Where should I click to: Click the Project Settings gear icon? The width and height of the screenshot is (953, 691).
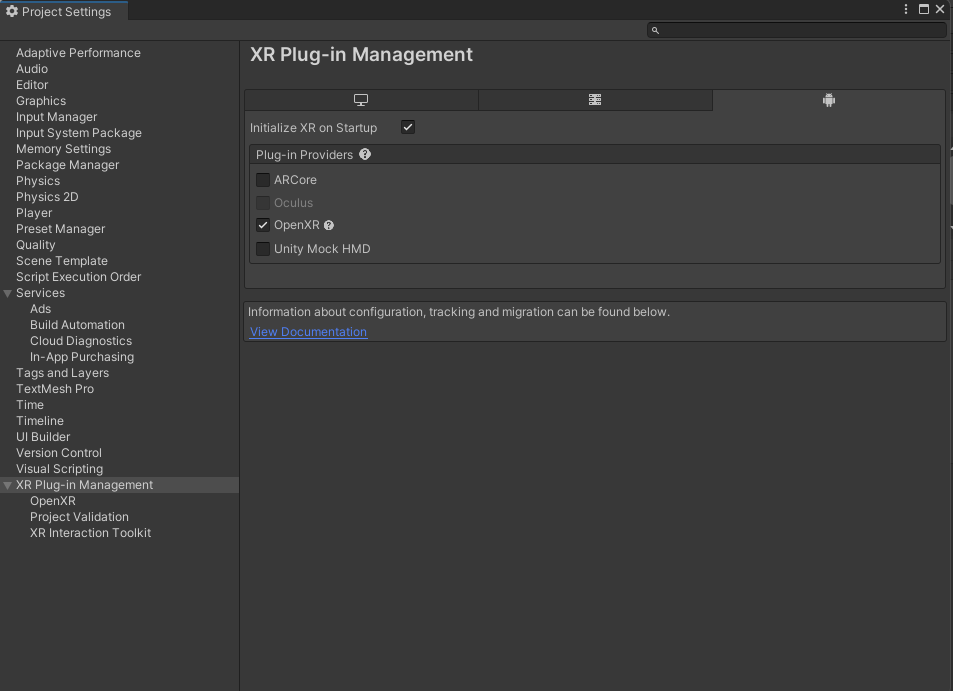pyautogui.click(x=12, y=11)
